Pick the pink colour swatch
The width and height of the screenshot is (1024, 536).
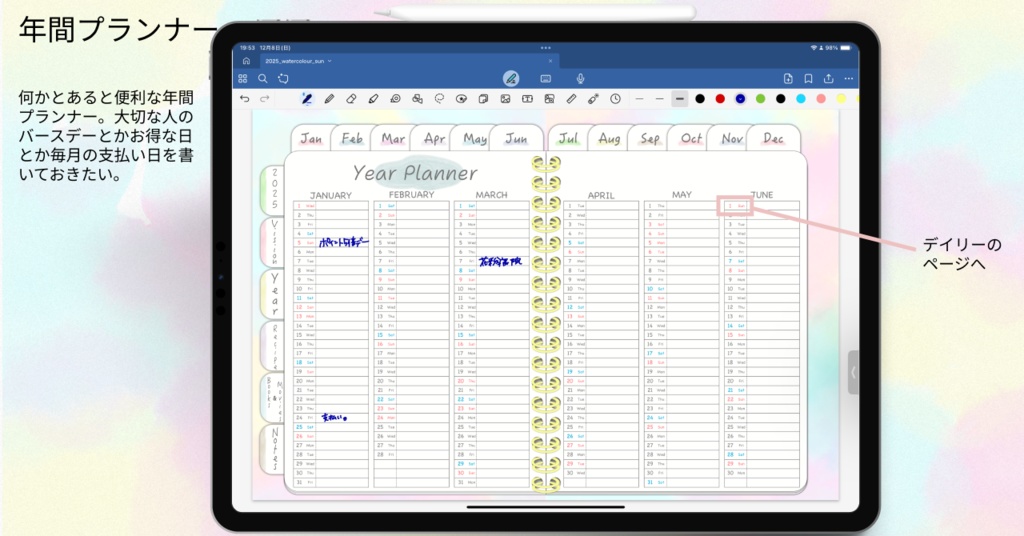click(x=821, y=99)
